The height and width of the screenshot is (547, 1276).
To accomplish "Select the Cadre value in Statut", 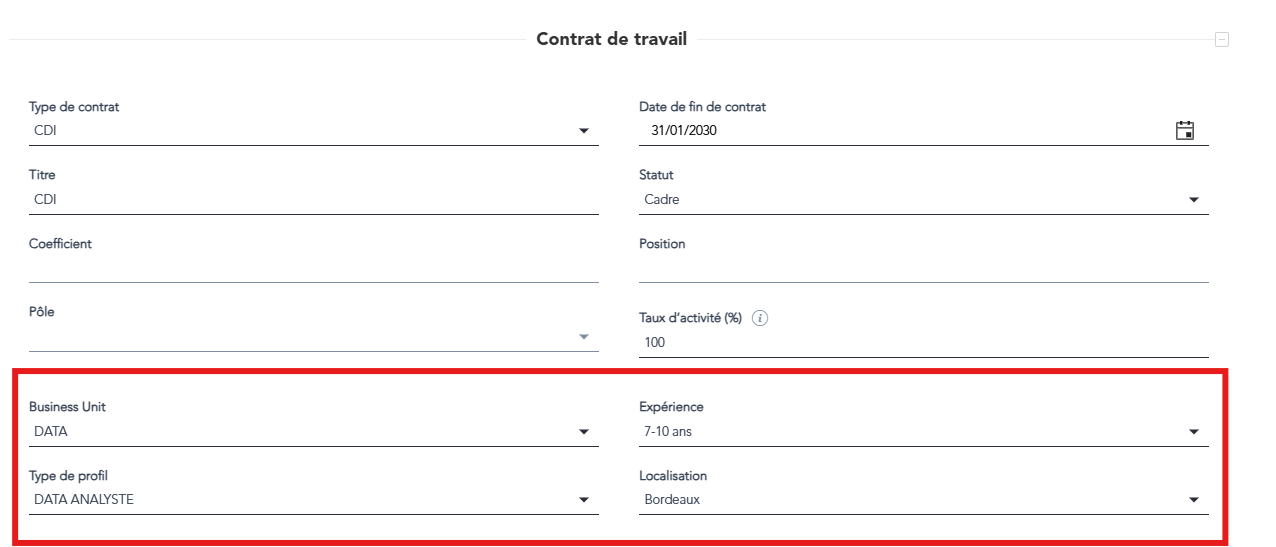I will [x=662, y=200].
